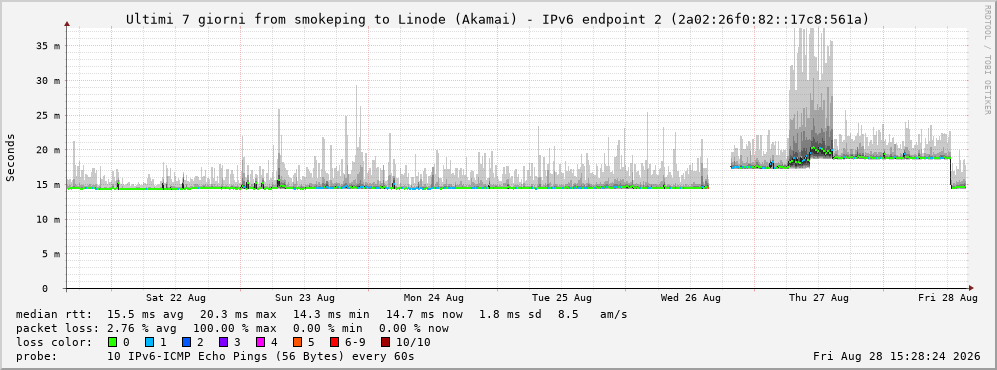This screenshot has height=370, width=997.
Task: Click the red loss color 6-9 swatch
Action: (334, 342)
